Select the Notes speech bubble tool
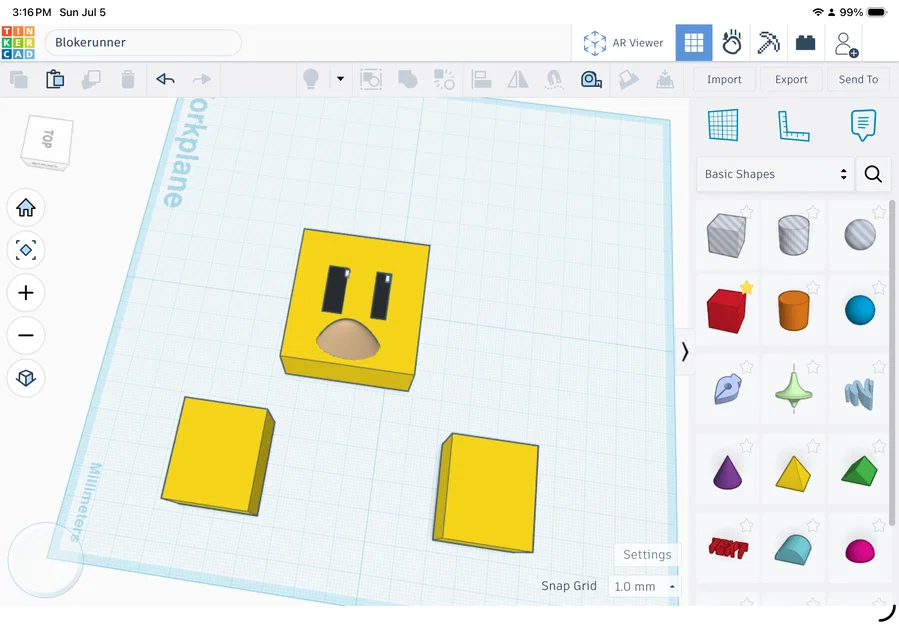The height and width of the screenshot is (625, 899). pos(863,125)
